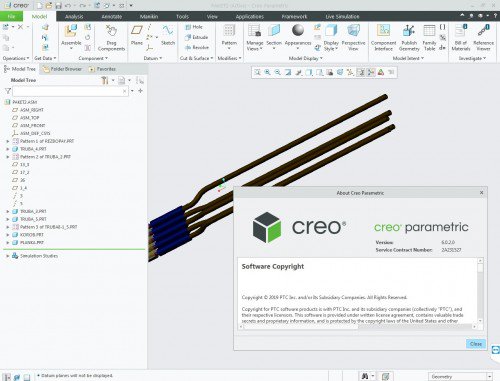
Task: Open the Datum group dropdown
Action: [153, 58]
